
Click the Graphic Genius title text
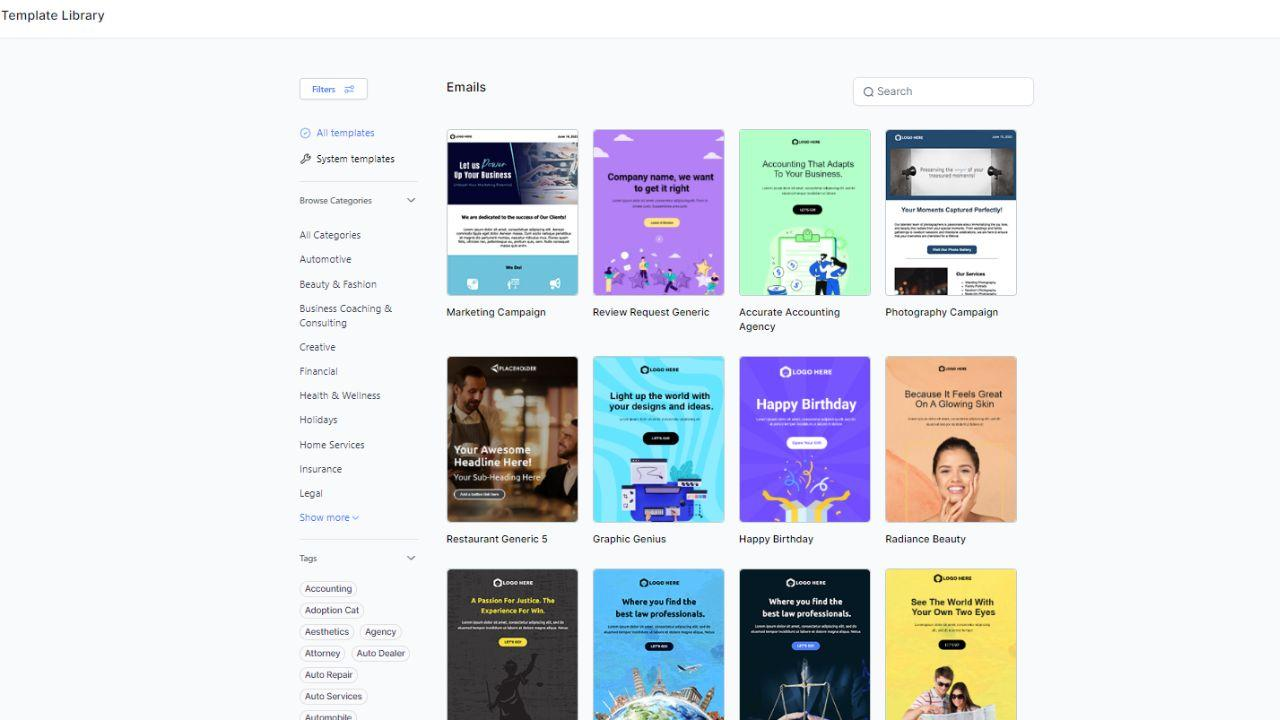pos(629,539)
